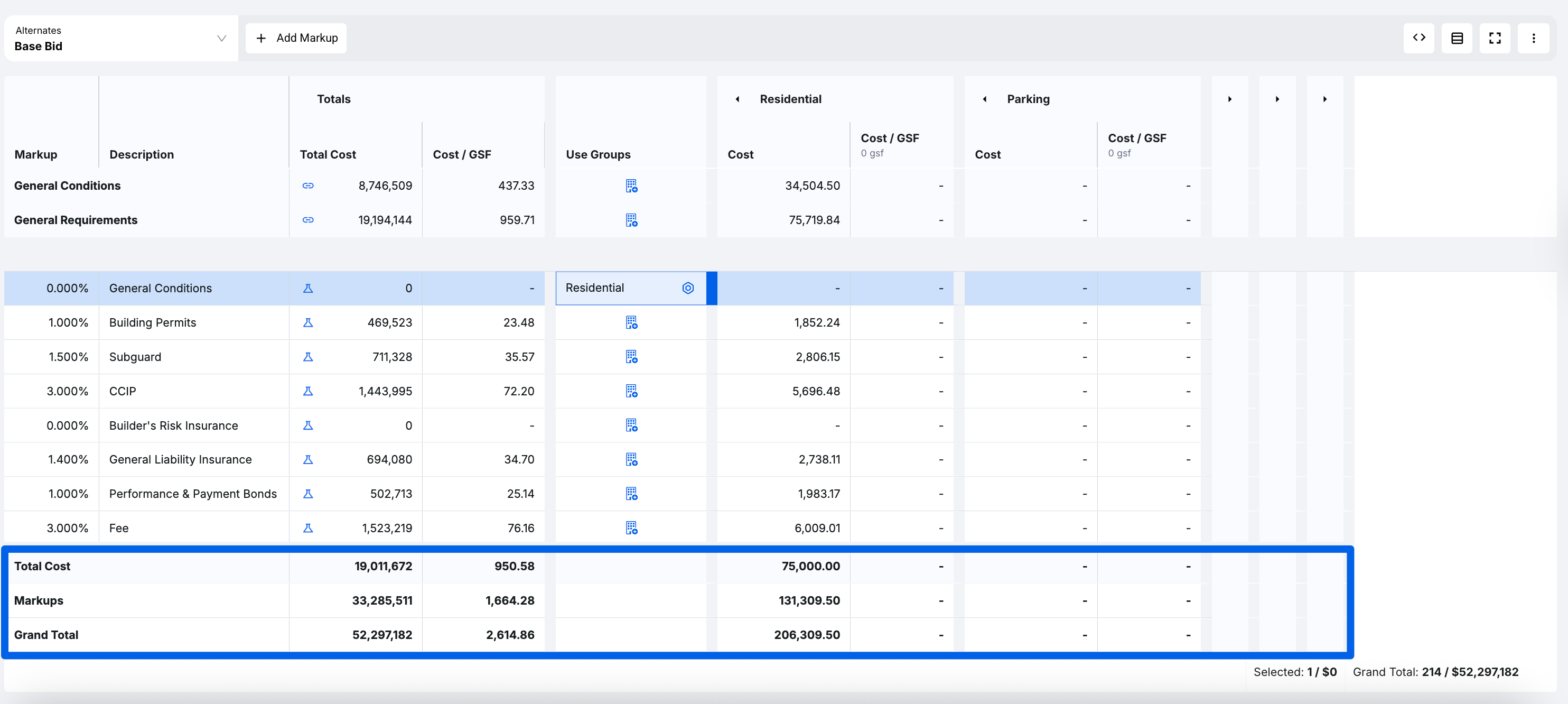The width and height of the screenshot is (1568, 704).
Task: Enter fullscreen with the expand icon
Action: coord(1495,38)
